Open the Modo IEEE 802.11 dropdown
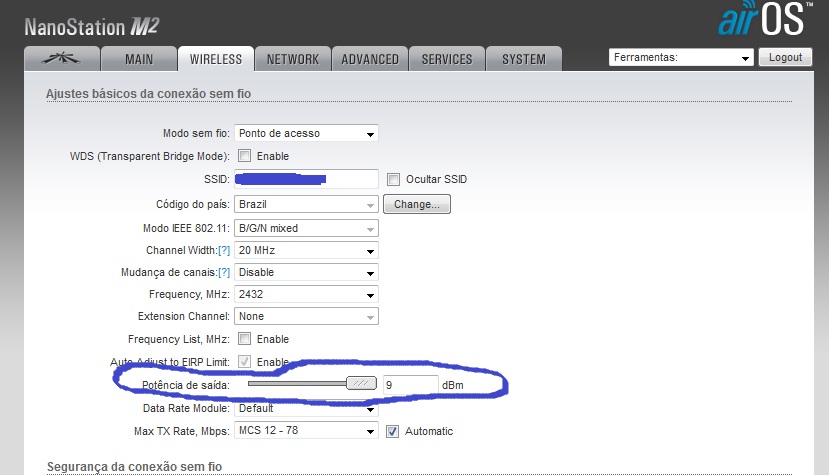This screenshot has width=829, height=475. tap(306, 228)
